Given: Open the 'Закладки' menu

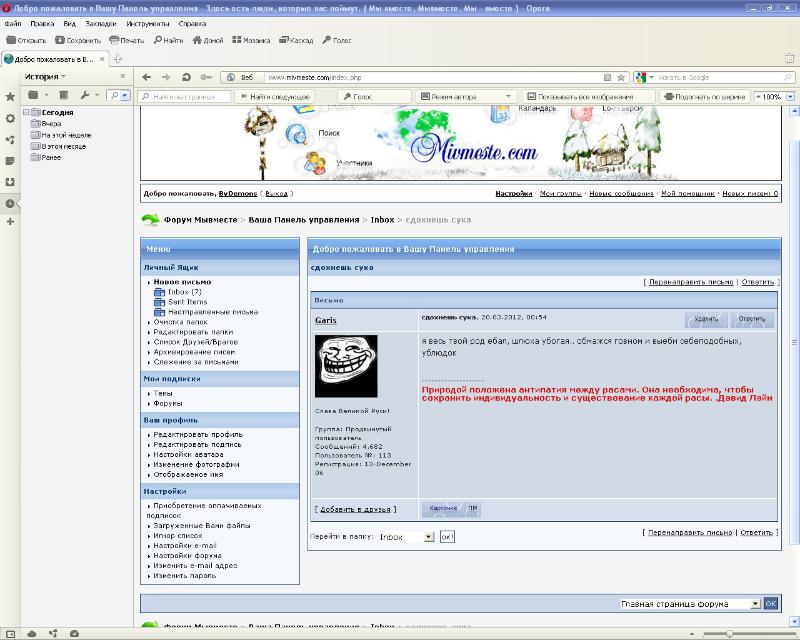Looking at the screenshot, I should click(100, 21).
